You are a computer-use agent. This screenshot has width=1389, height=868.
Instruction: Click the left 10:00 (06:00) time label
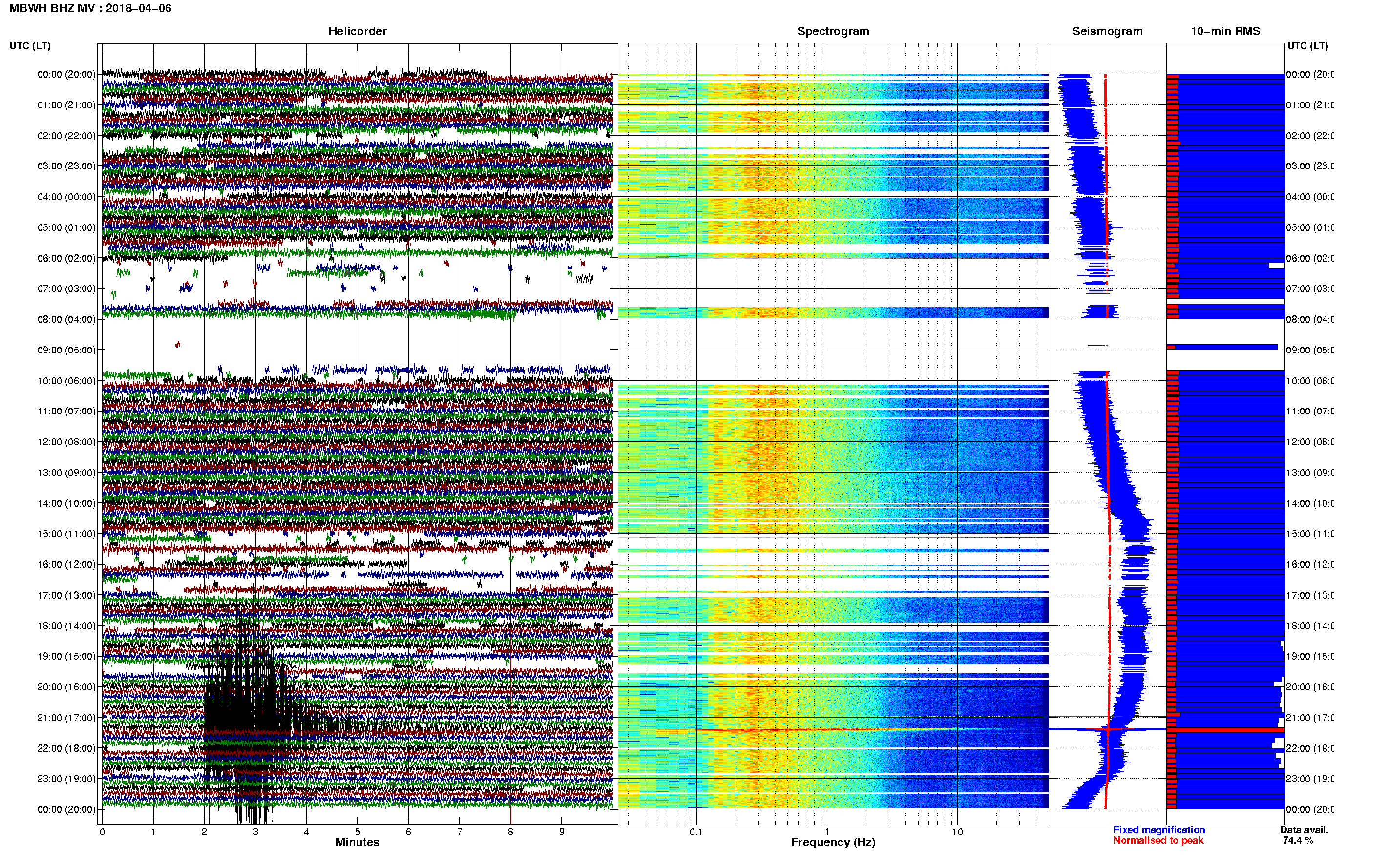pyautogui.click(x=66, y=381)
